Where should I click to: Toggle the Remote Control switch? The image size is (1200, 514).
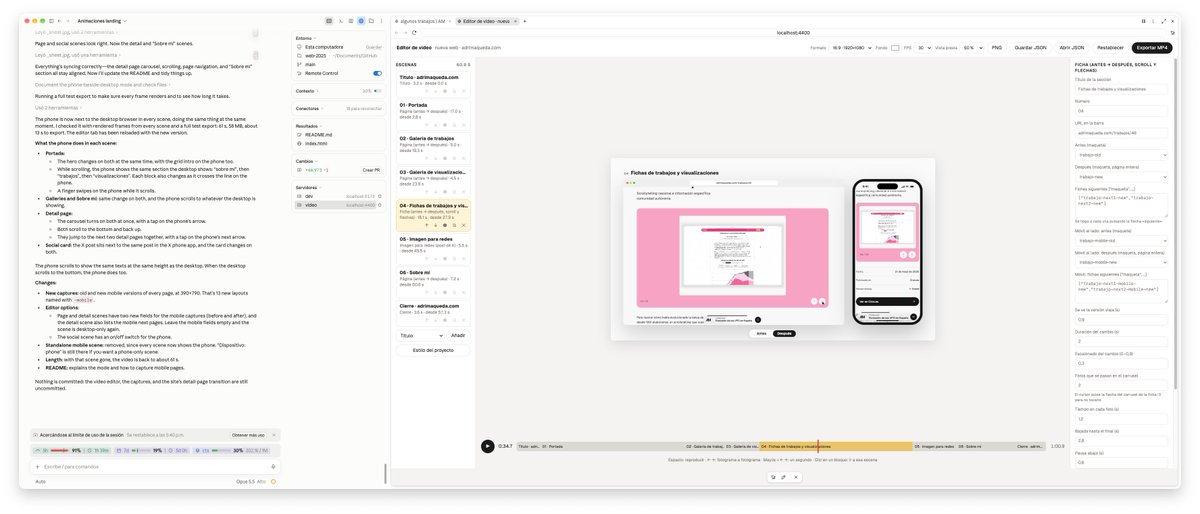377,73
